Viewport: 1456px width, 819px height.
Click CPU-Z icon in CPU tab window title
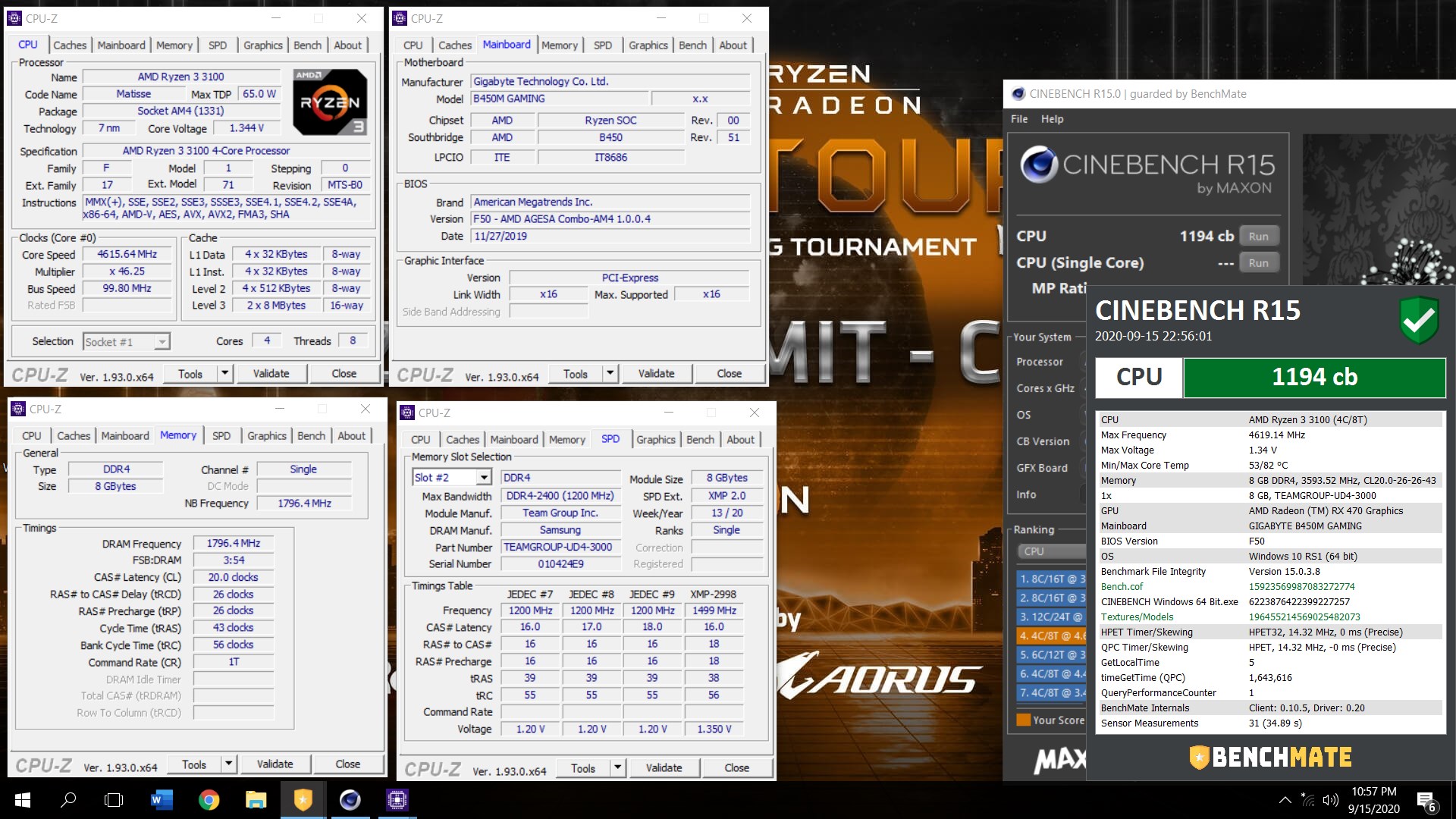click(x=14, y=18)
